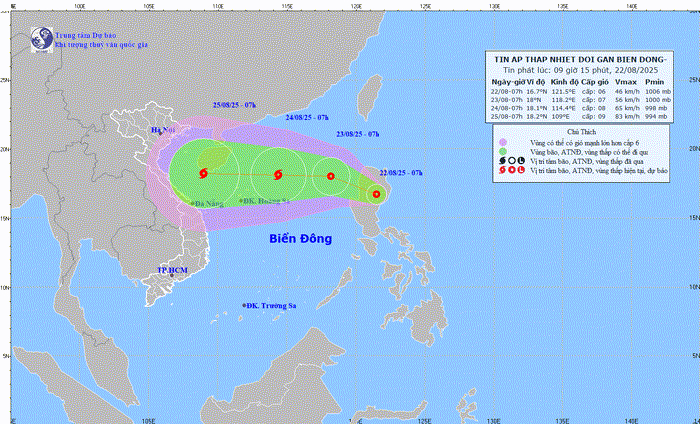This screenshot has height=424, width=700.
Task: Click the 'Biển Đông' sea label
Action: click(x=300, y=239)
